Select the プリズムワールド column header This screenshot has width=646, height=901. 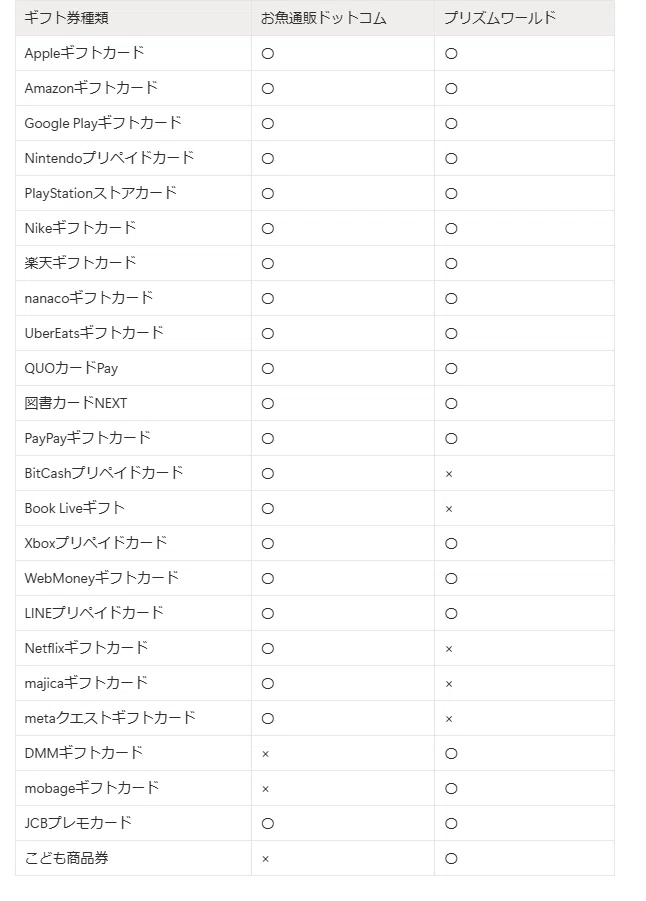pyautogui.click(x=500, y=18)
